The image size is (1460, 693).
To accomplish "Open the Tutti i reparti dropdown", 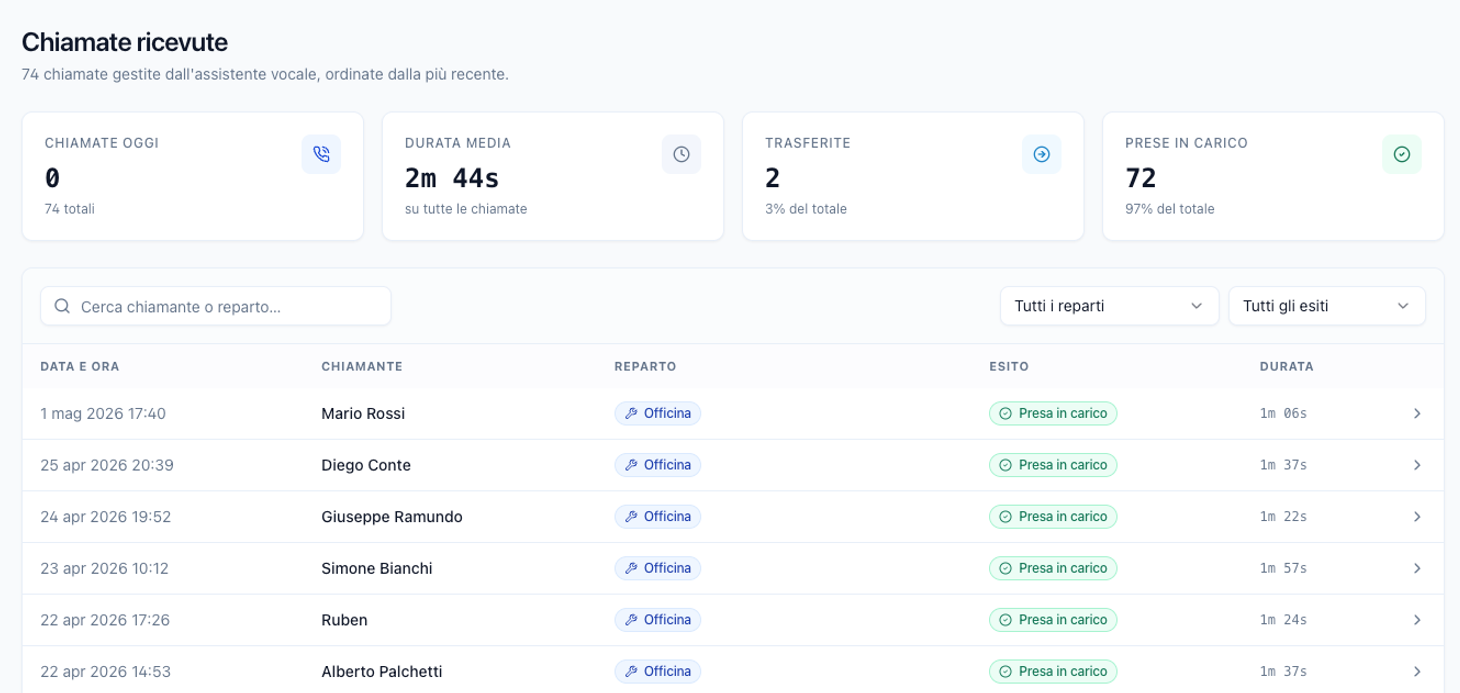I will pyautogui.click(x=1109, y=306).
